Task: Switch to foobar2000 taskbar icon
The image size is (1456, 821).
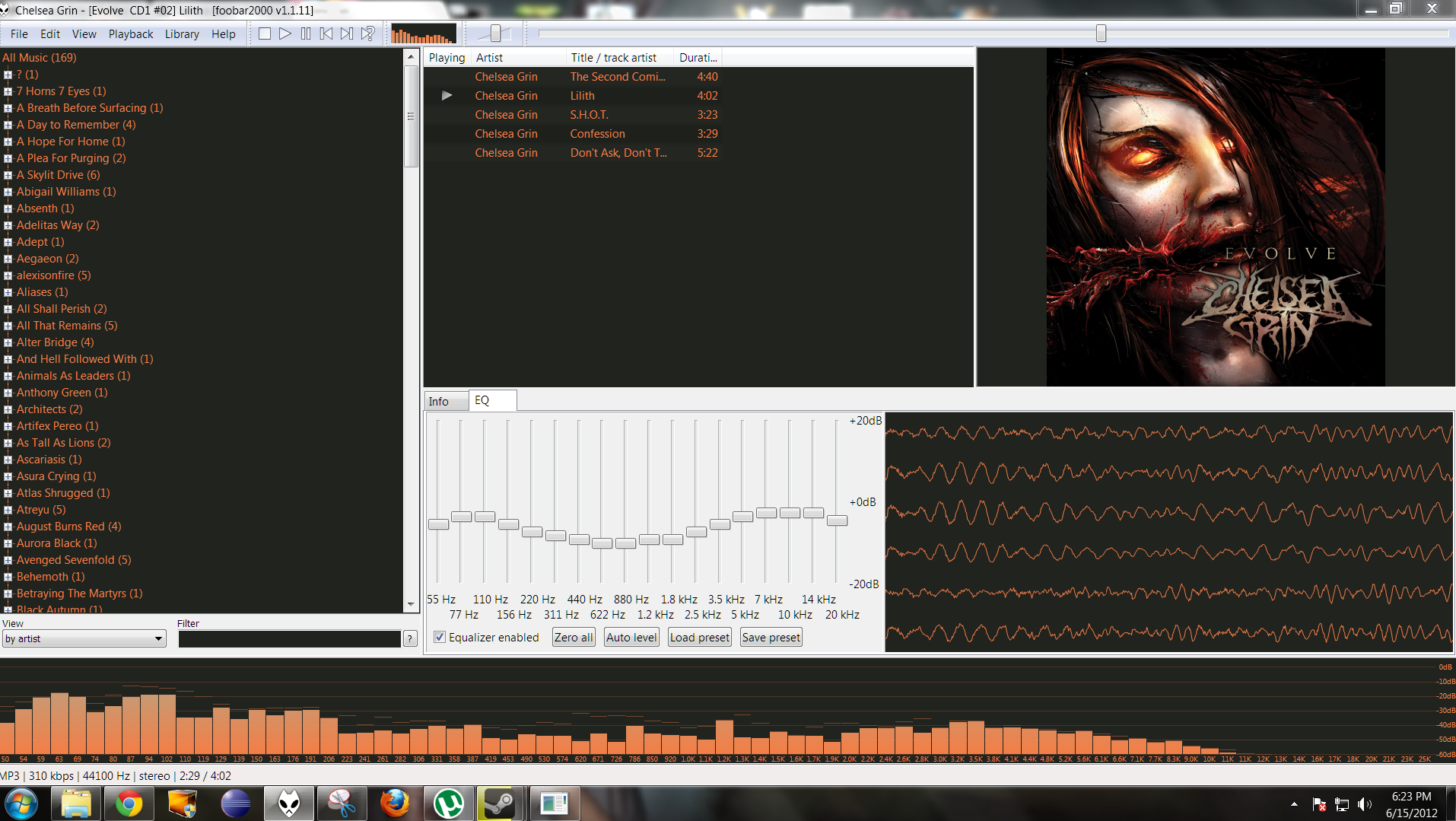Action: click(289, 803)
